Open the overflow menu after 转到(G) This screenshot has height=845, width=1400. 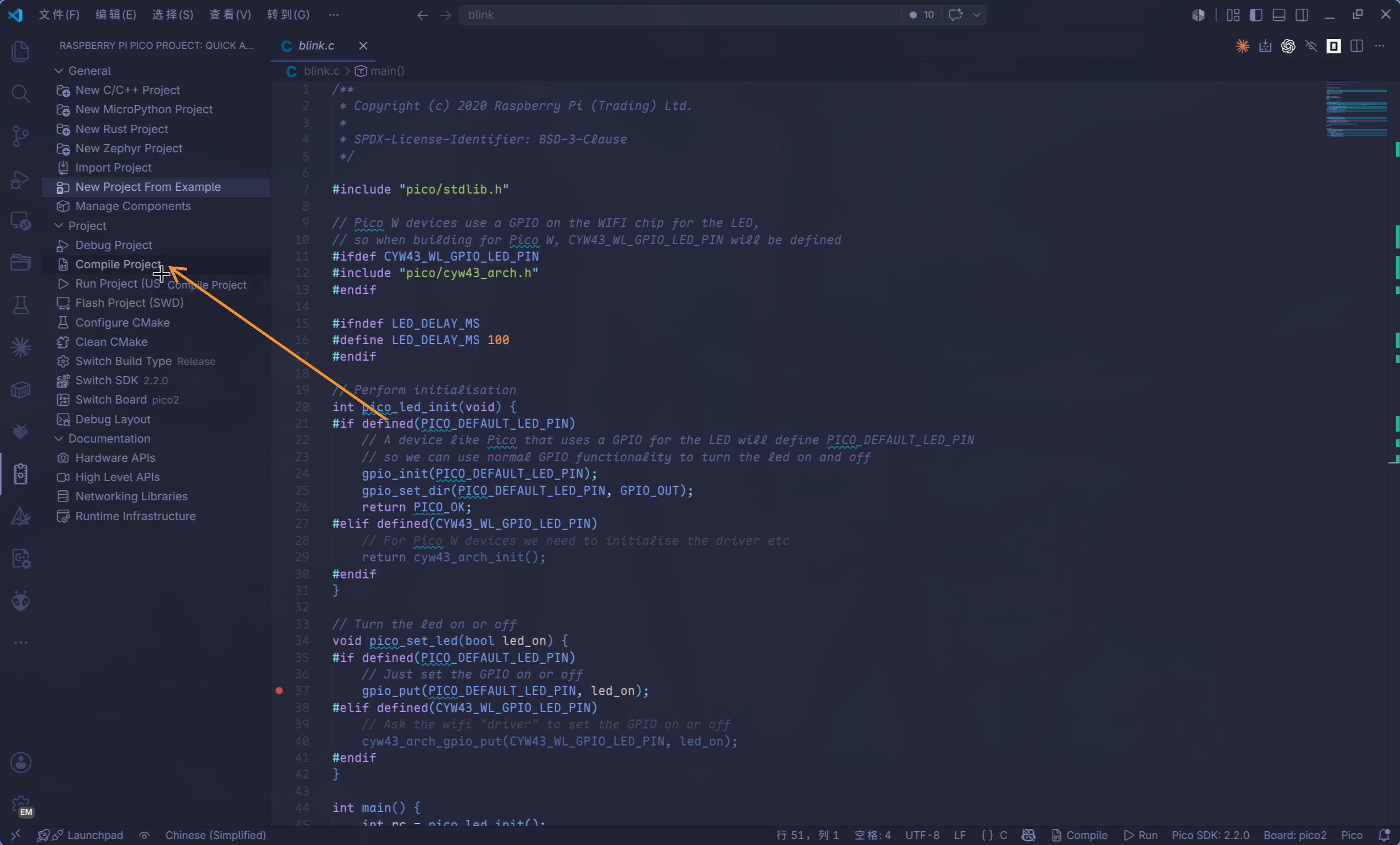(334, 15)
